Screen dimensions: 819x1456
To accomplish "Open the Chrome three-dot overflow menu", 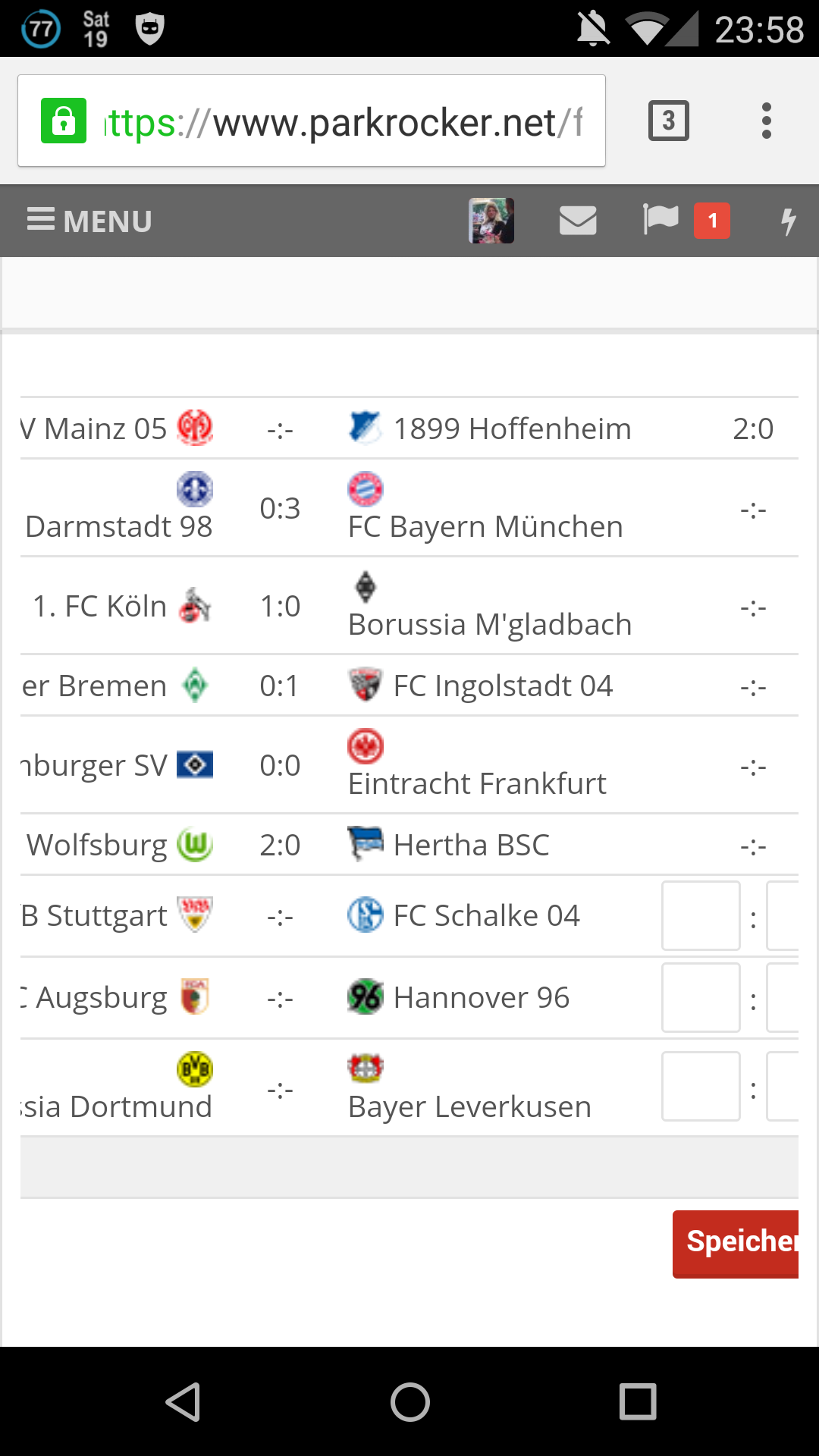I will [767, 121].
